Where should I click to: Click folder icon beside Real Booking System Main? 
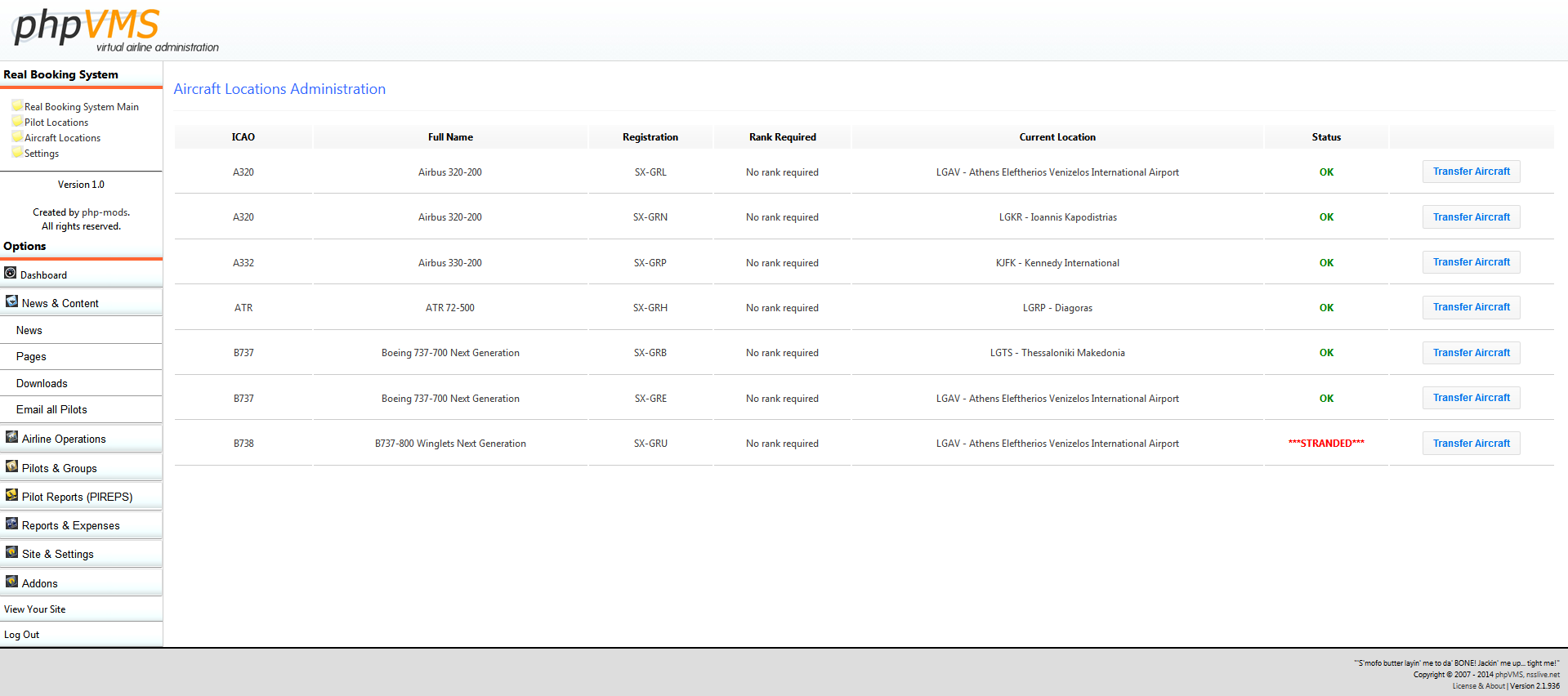17,105
